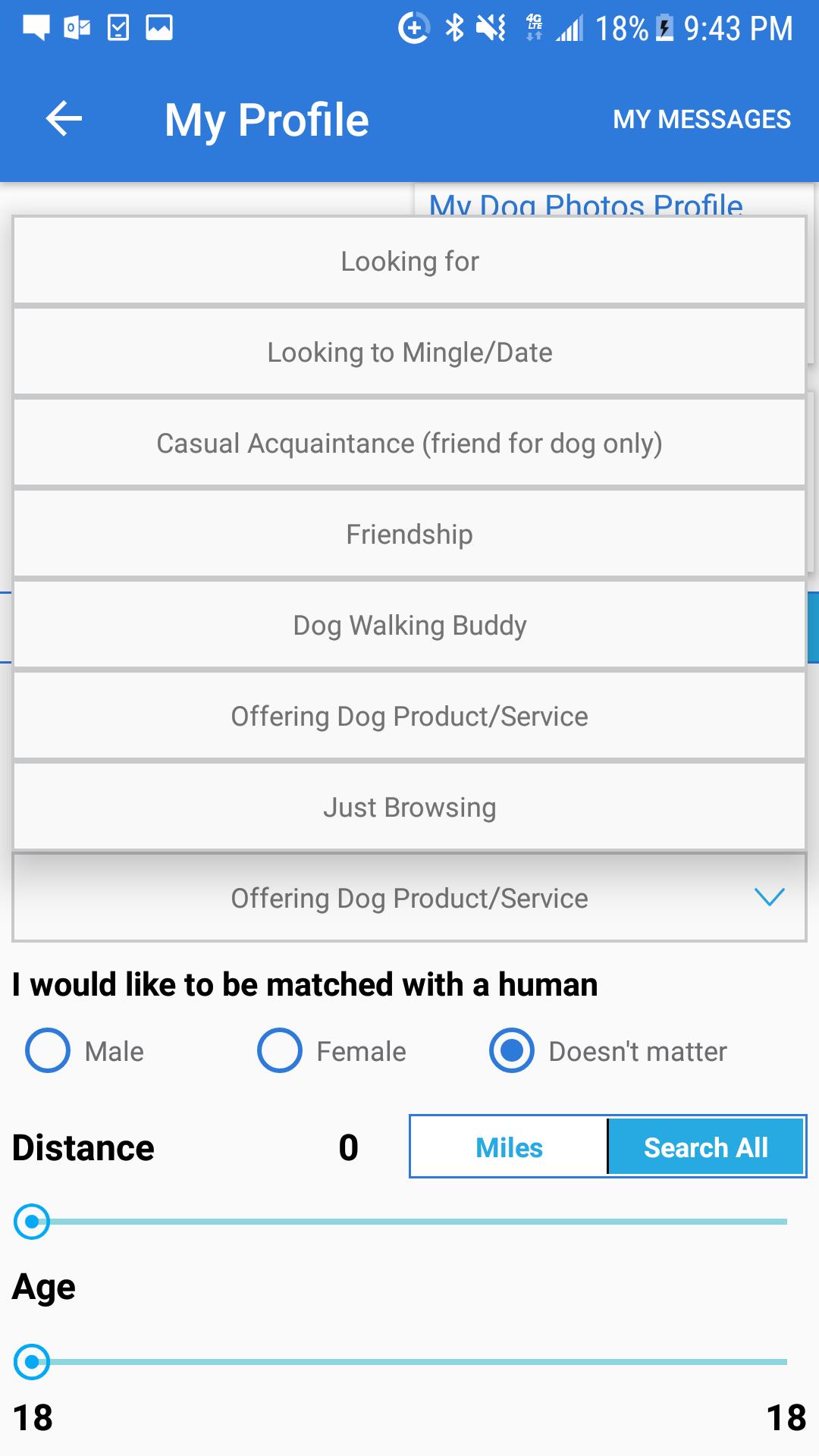This screenshot has width=819, height=1456.
Task: Tap the battery charging icon
Action: coord(664,28)
